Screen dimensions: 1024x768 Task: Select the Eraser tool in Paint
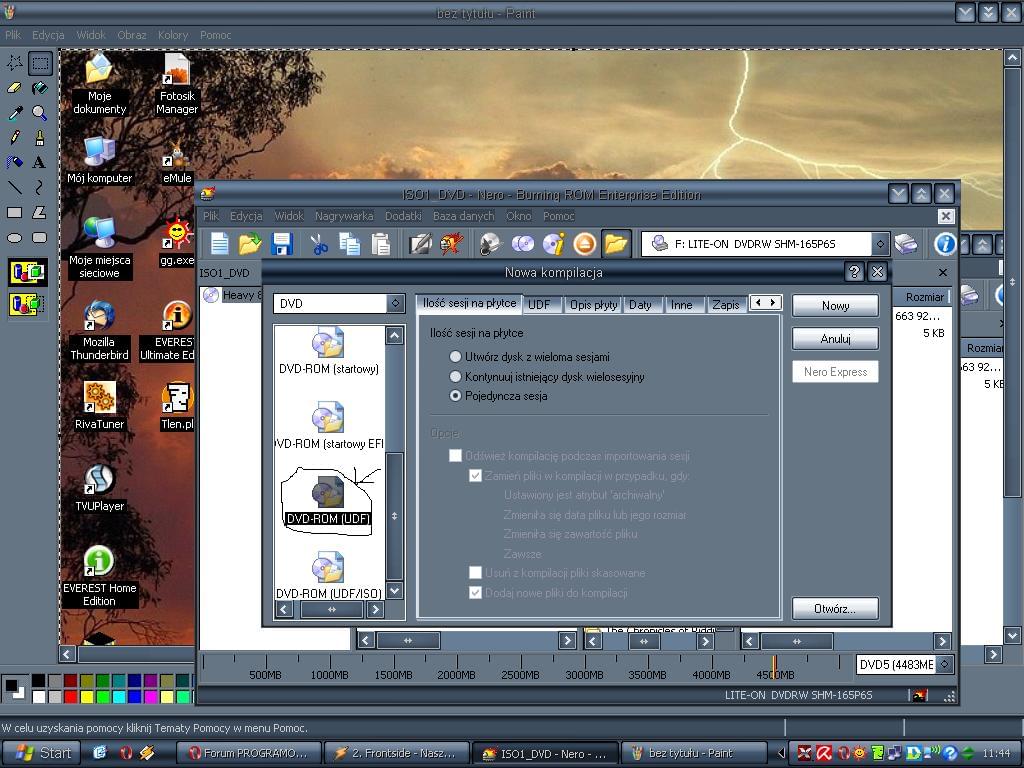(15, 88)
